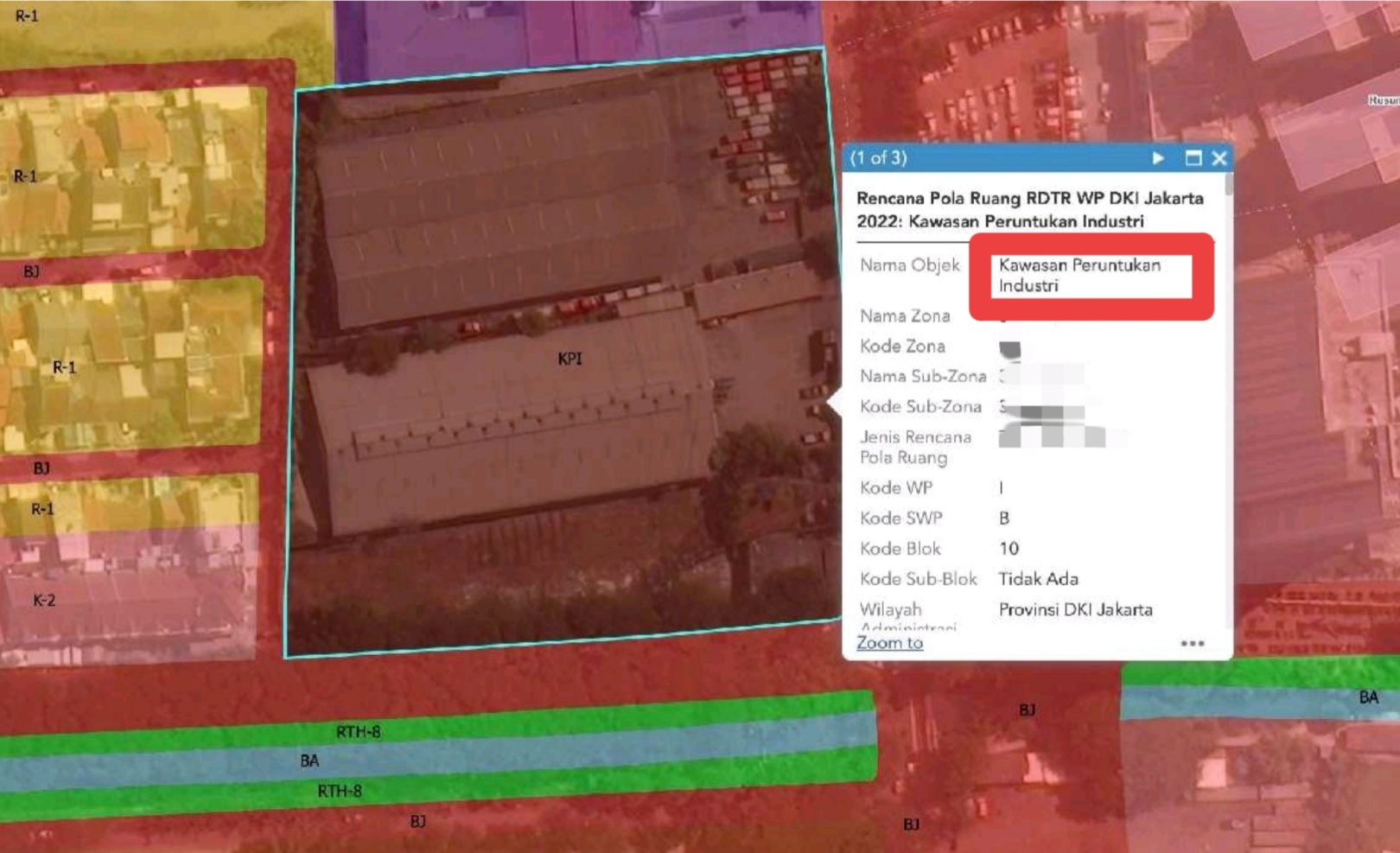Click the "Zoom to" link

[x=889, y=643]
